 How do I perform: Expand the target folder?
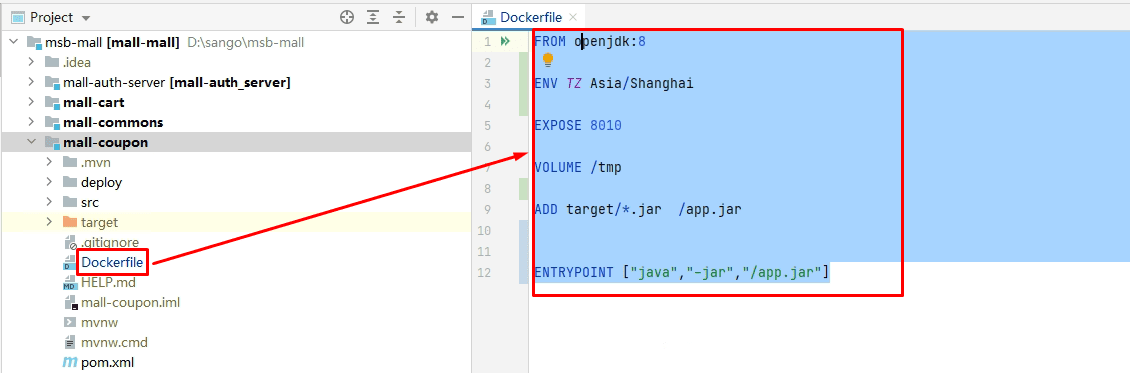[49, 223]
